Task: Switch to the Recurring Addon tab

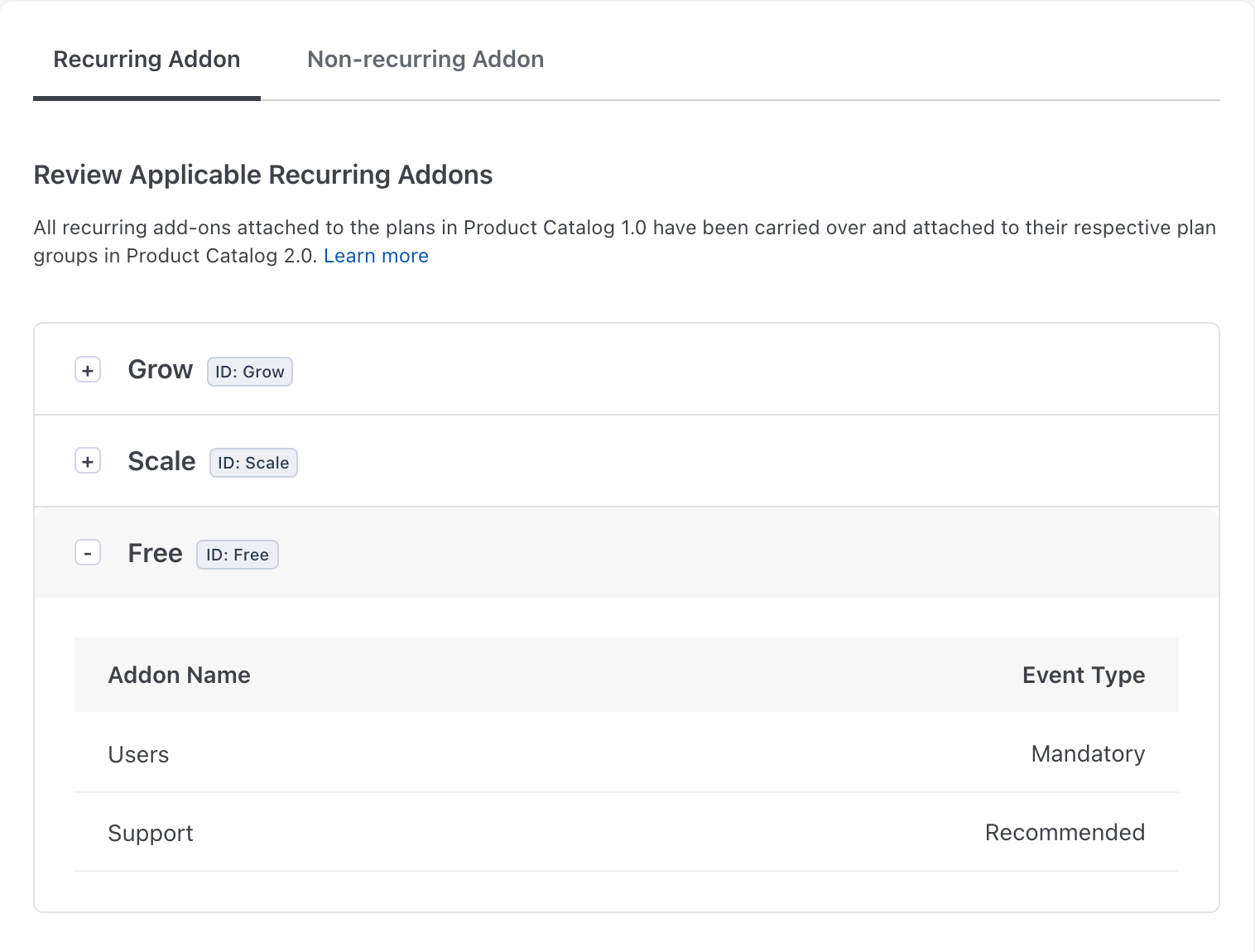Action: (147, 60)
